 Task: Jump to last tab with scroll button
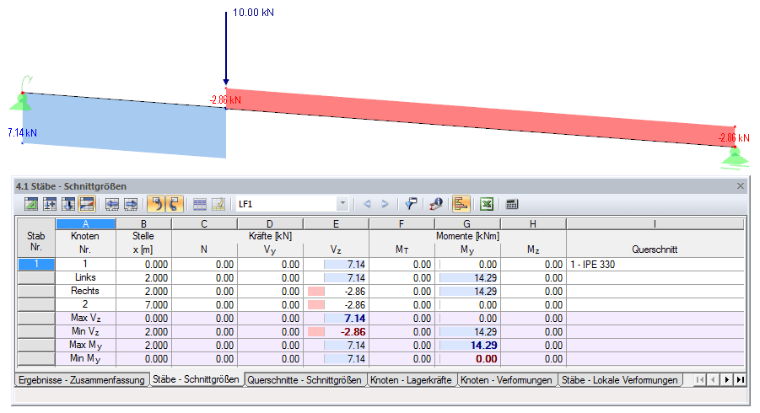click(x=740, y=380)
